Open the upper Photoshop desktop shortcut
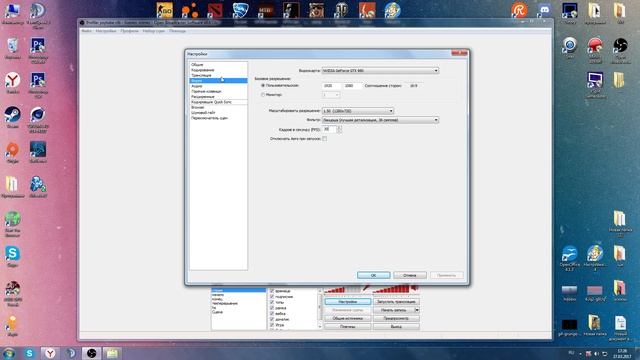Screen dimensions: 640x360 click(38, 46)
